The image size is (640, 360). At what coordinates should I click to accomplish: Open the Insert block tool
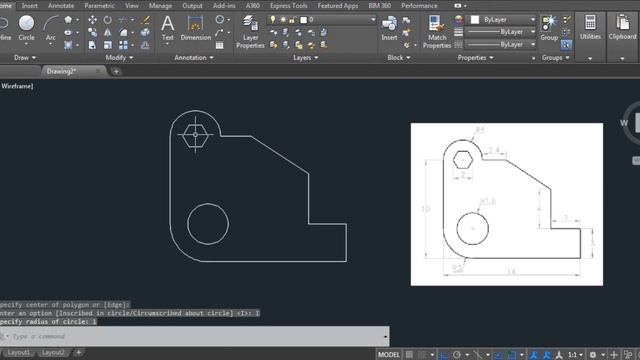click(x=389, y=28)
